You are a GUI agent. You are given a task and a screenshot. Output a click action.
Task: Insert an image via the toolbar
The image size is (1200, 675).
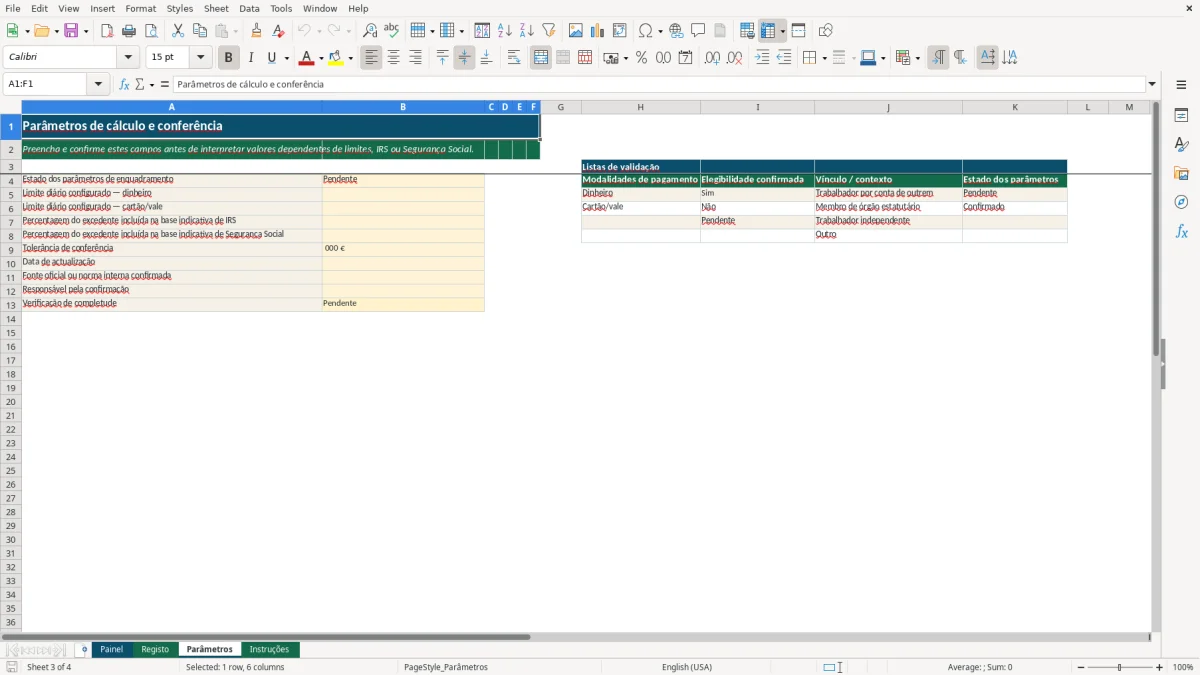point(576,31)
